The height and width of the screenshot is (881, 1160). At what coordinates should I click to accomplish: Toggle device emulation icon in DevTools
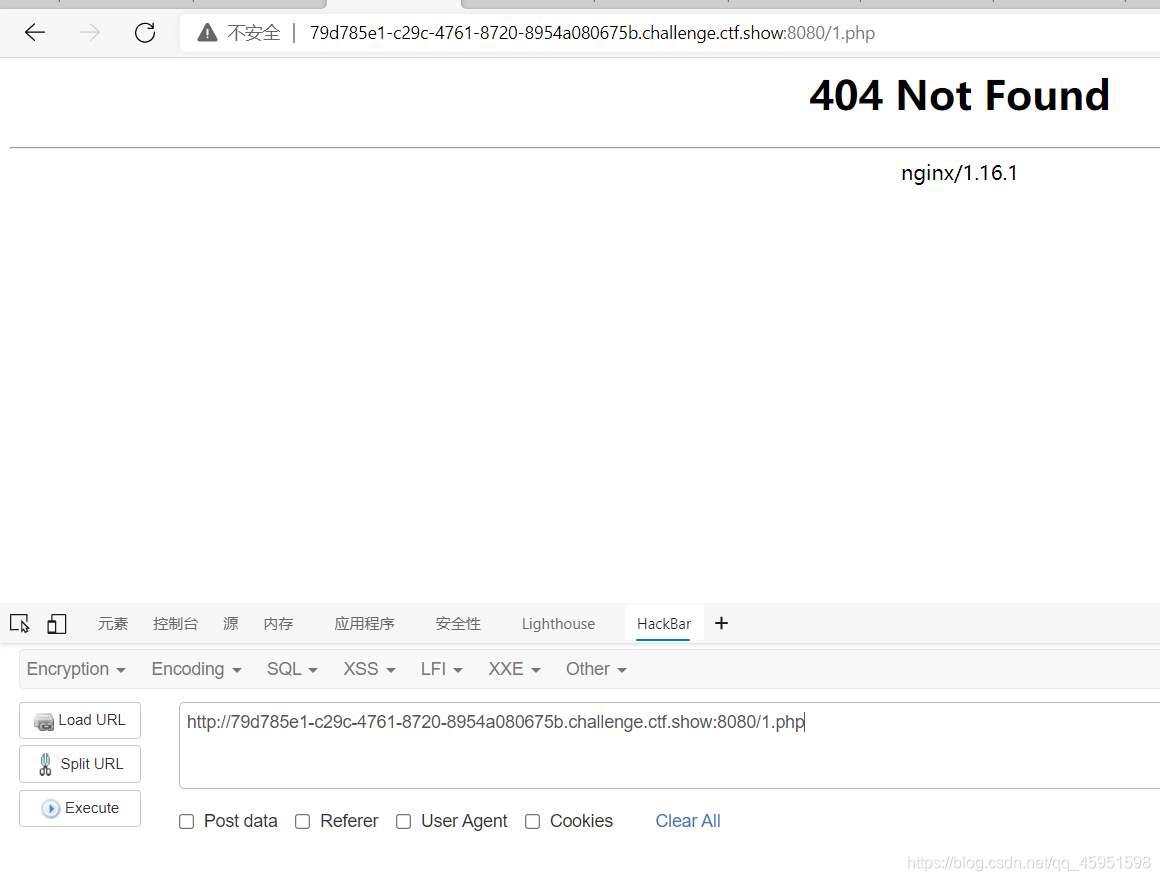click(x=57, y=624)
